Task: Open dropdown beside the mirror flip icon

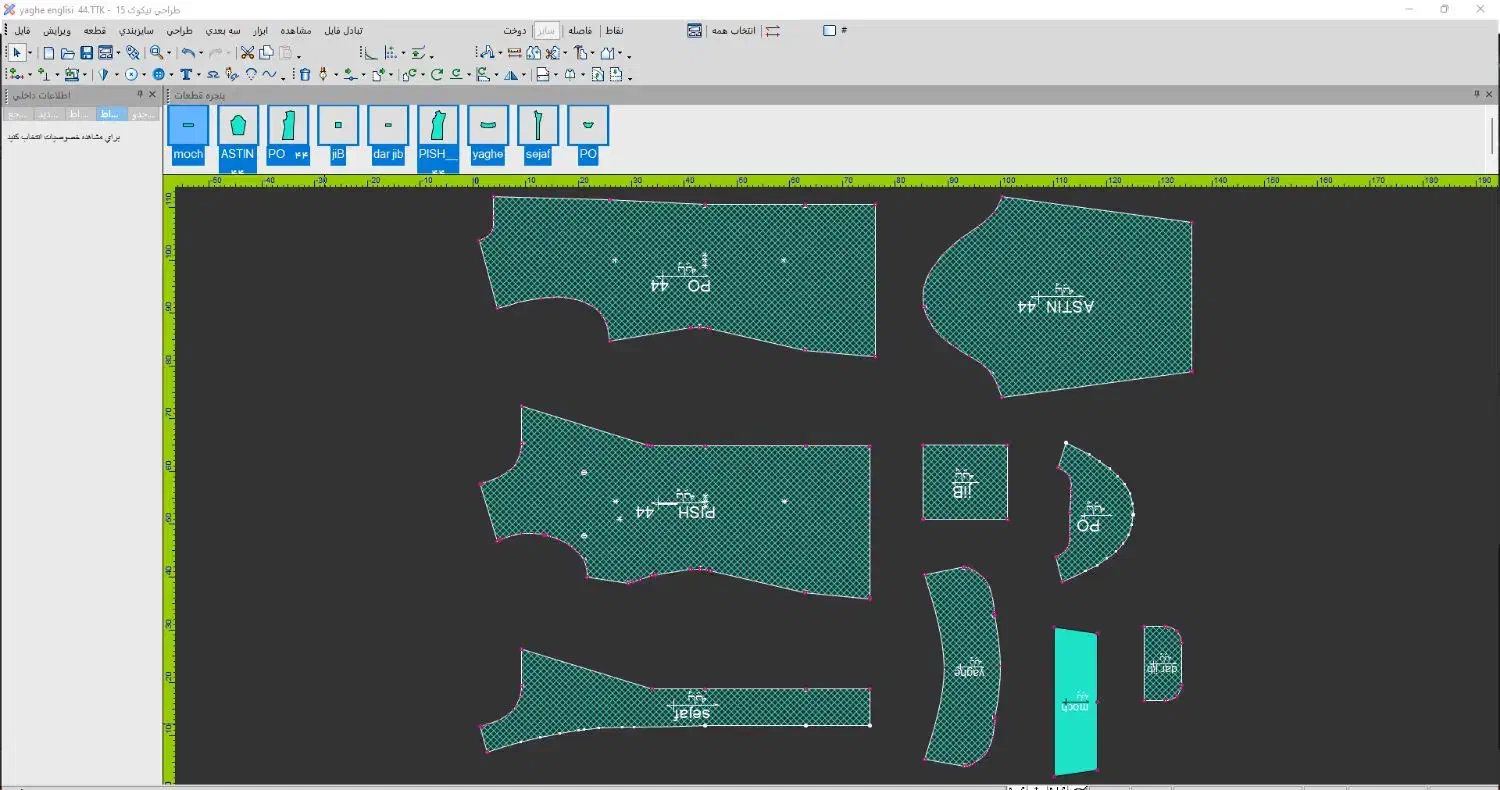Action: click(x=525, y=75)
